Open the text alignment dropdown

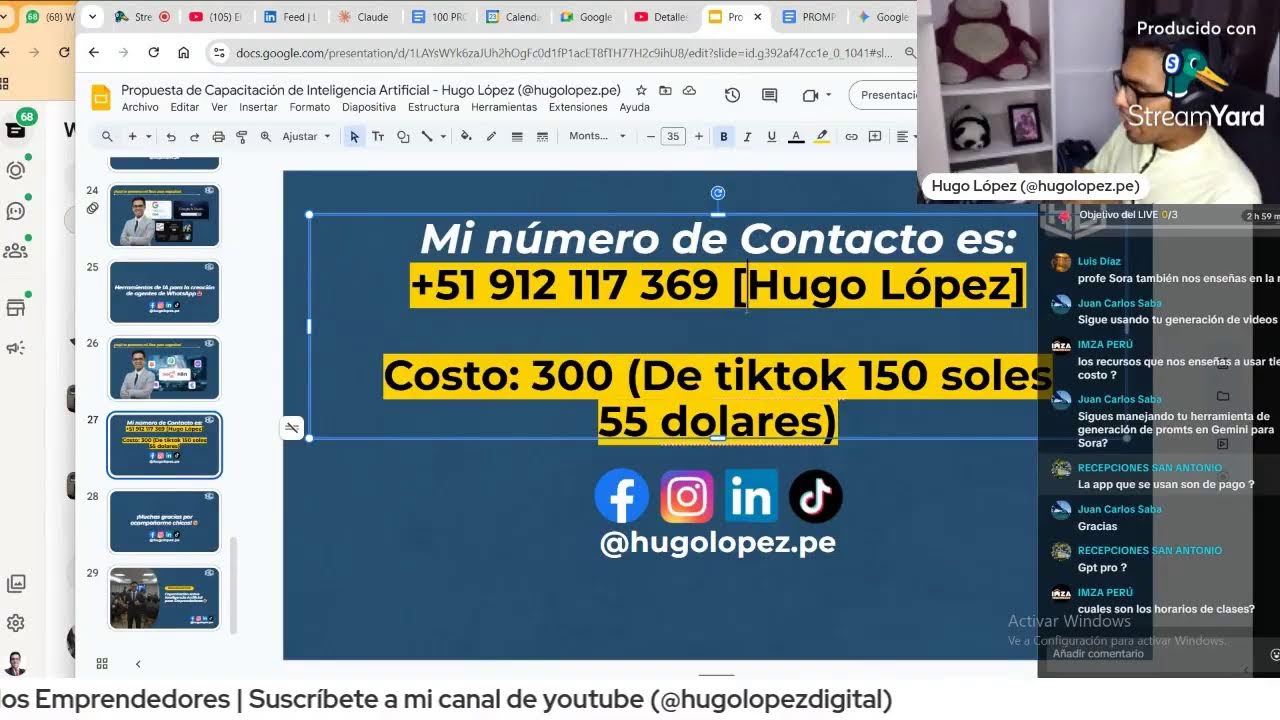[904, 136]
